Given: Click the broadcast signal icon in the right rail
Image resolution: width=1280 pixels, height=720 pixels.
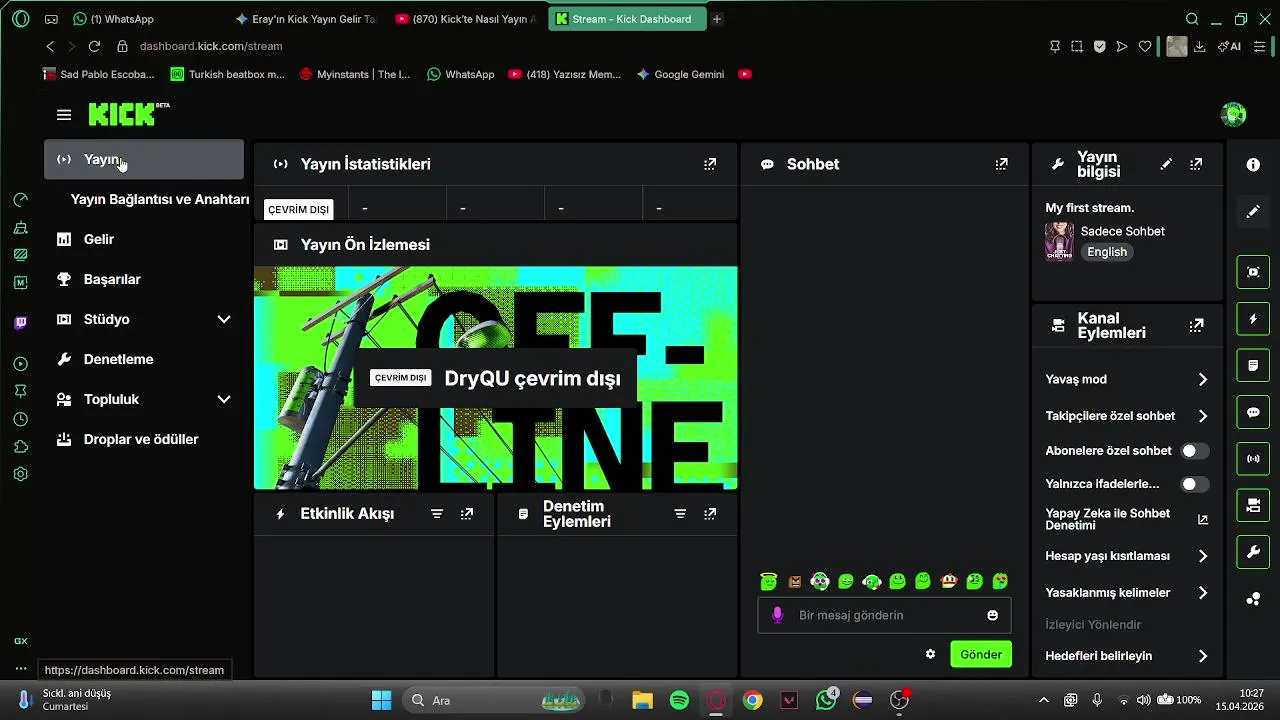Looking at the screenshot, I should (x=1253, y=459).
